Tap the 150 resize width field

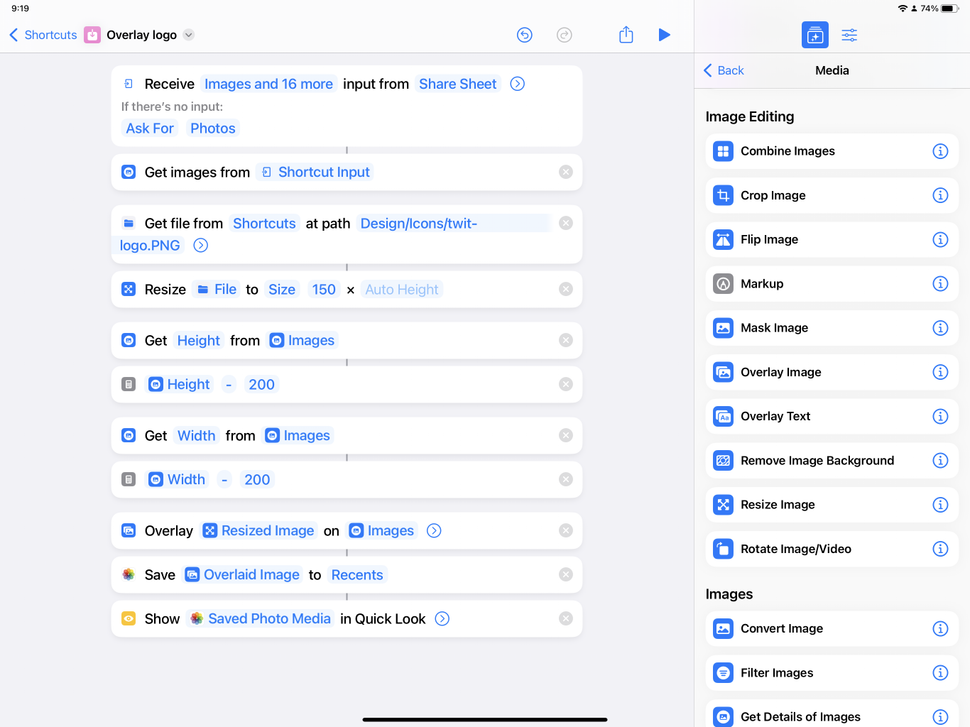tap(323, 288)
